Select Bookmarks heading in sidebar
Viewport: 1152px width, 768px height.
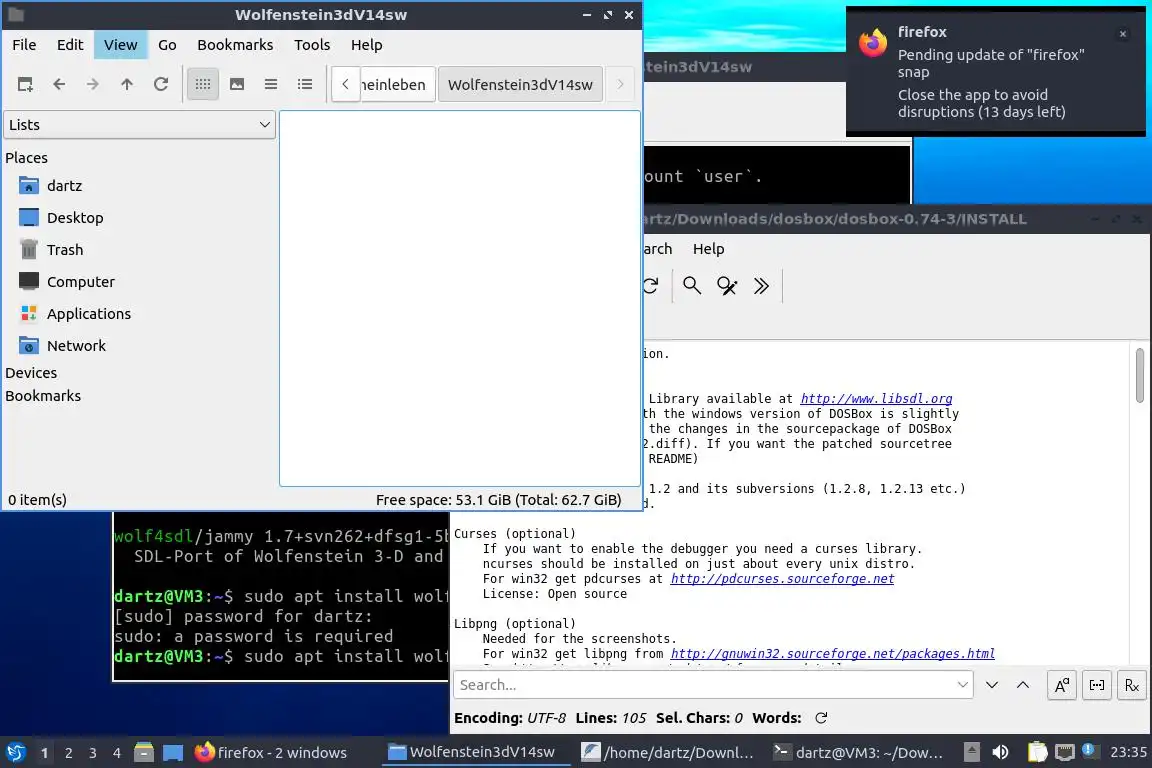[x=43, y=396]
